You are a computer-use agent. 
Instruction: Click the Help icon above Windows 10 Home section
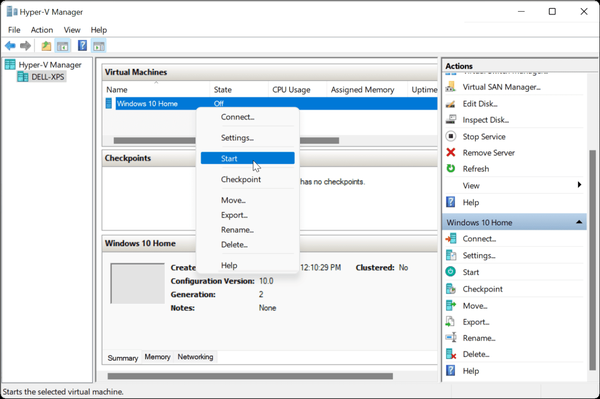[451, 202]
